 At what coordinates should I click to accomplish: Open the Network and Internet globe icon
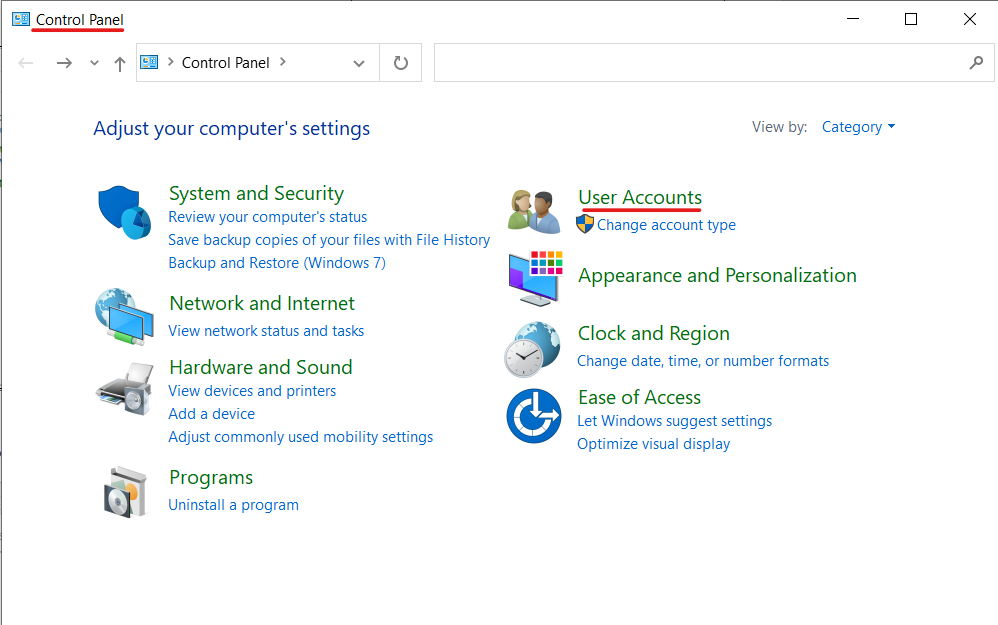click(x=124, y=316)
